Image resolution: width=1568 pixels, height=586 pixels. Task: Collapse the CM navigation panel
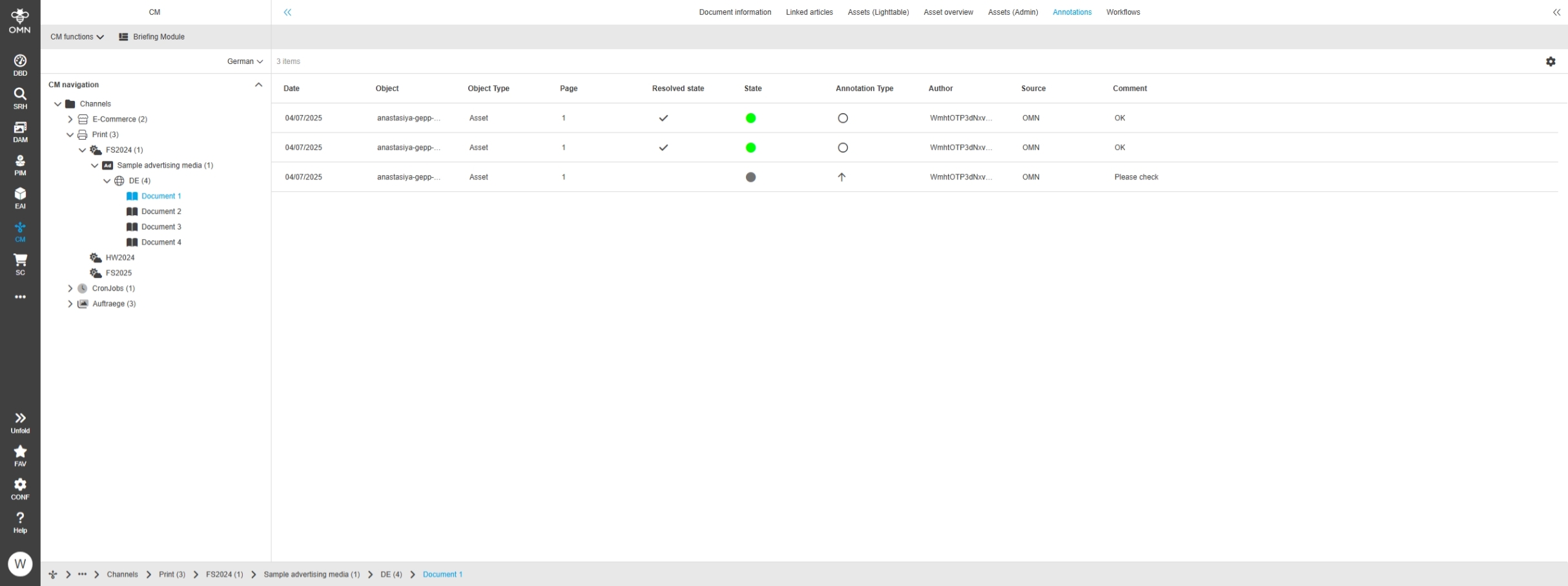258,85
